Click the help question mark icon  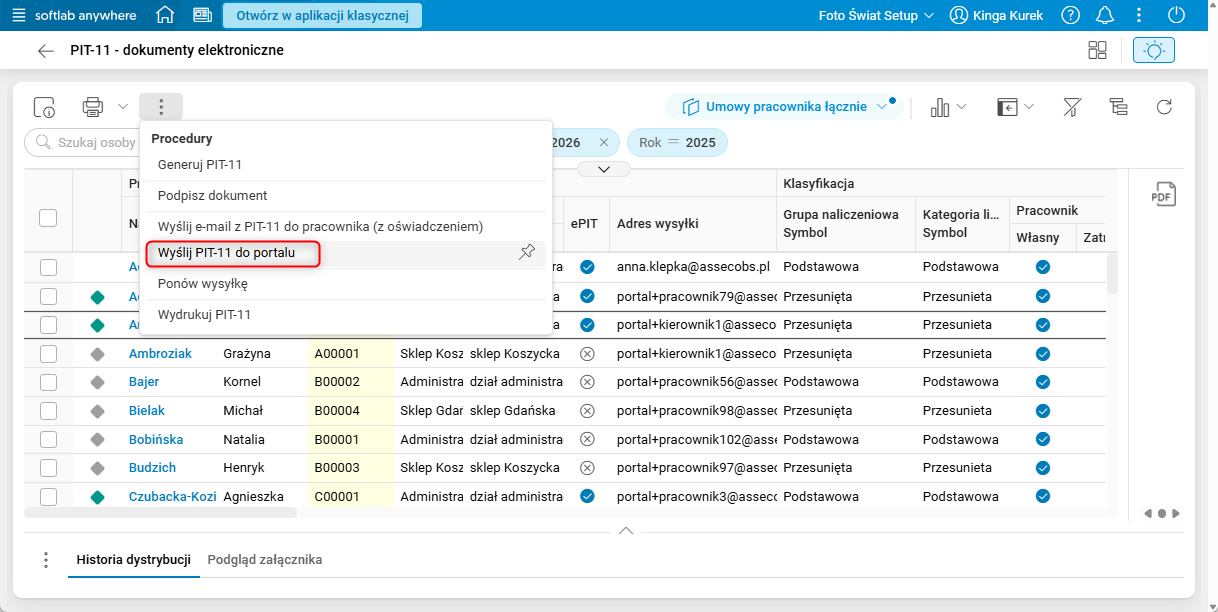(x=1071, y=15)
